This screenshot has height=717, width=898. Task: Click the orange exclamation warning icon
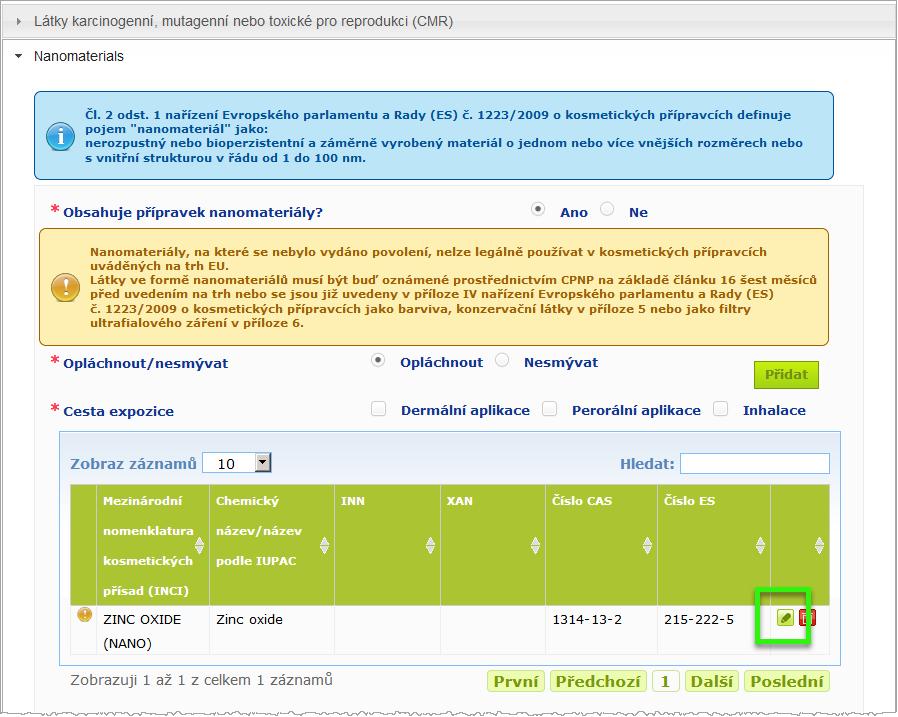pos(65,287)
